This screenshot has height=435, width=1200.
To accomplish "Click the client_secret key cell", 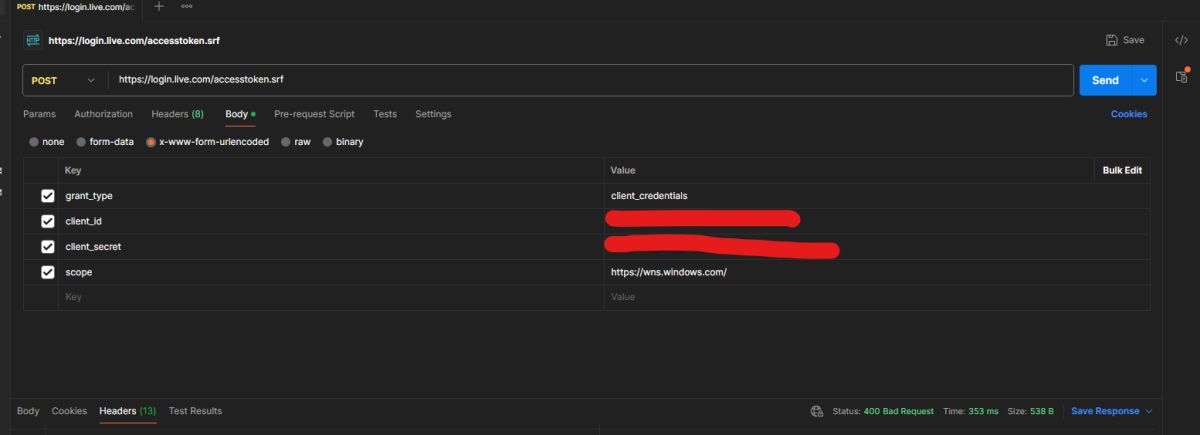I will (x=331, y=247).
